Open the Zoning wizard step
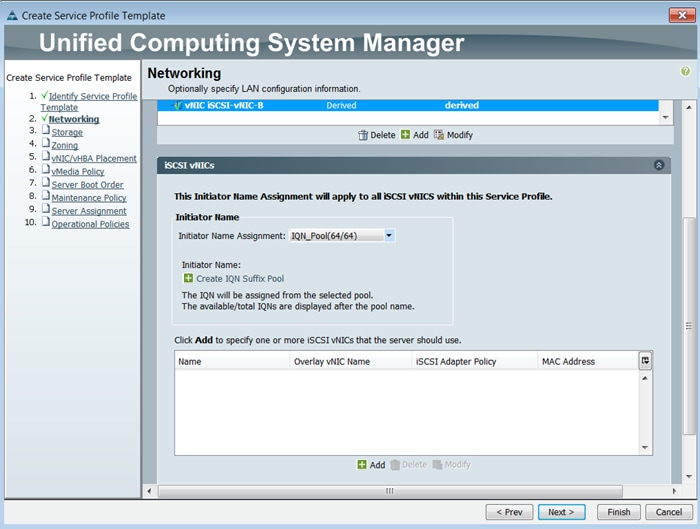The height and width of the screenshot is (529, 700). [65, 145]
